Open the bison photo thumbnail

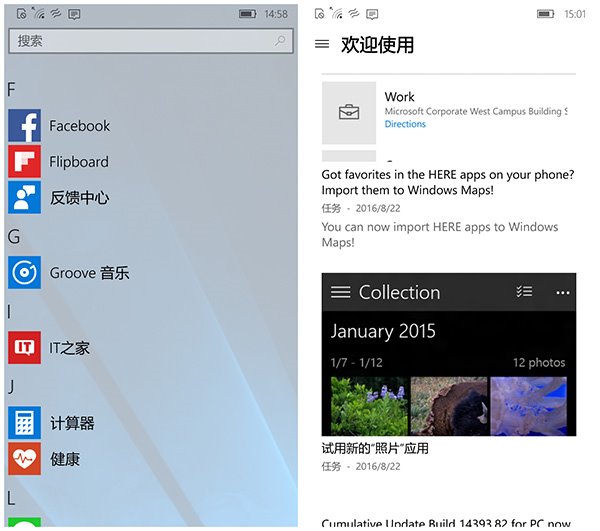pos(449,406)
